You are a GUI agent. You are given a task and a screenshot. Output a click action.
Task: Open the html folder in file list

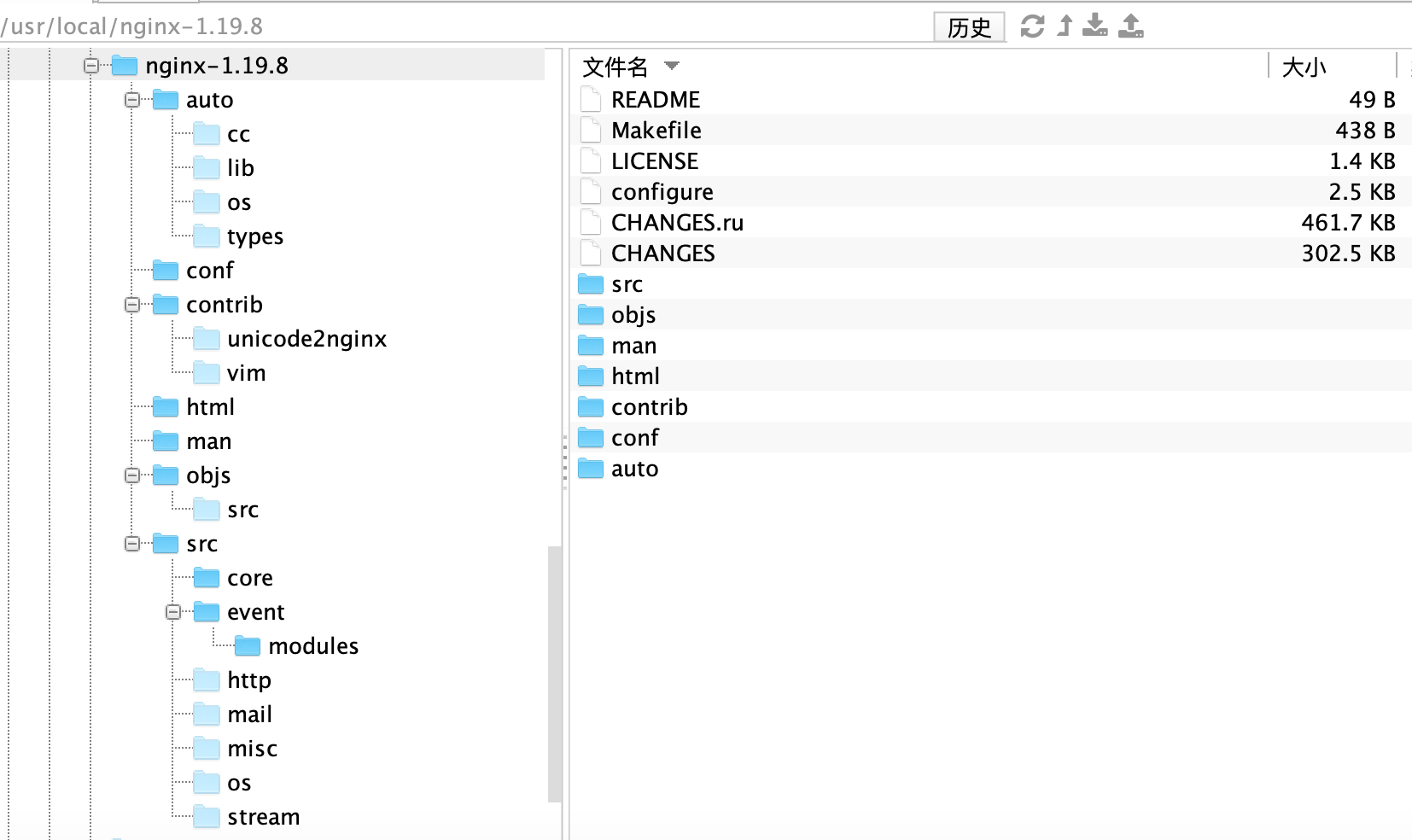pos(619,376)
